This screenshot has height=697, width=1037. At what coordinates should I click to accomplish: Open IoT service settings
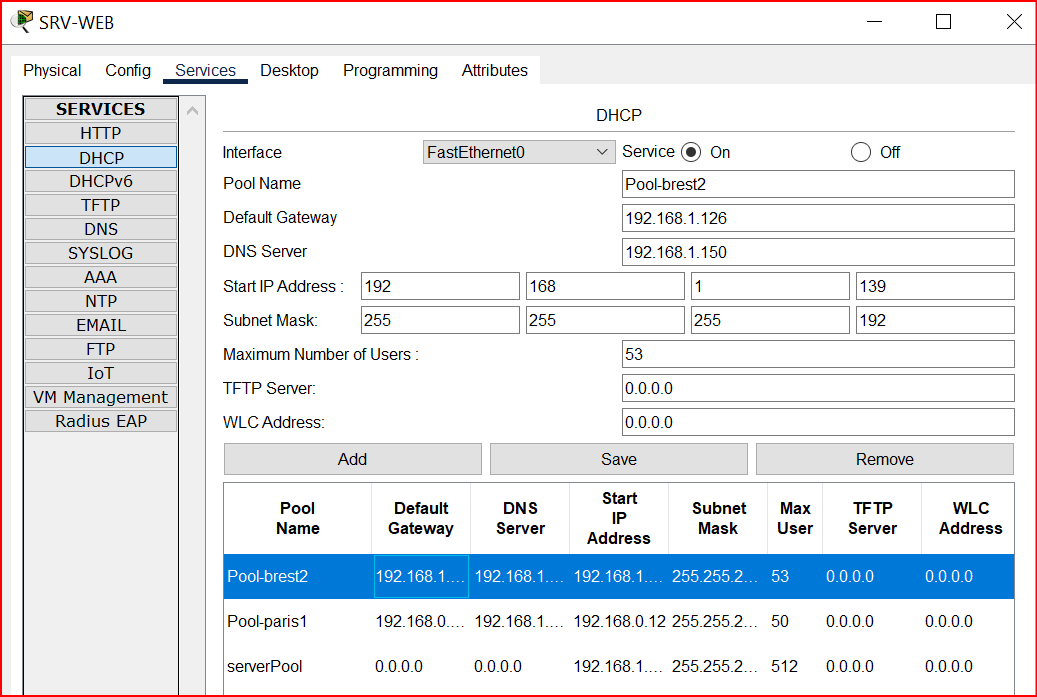click(101, 373)
